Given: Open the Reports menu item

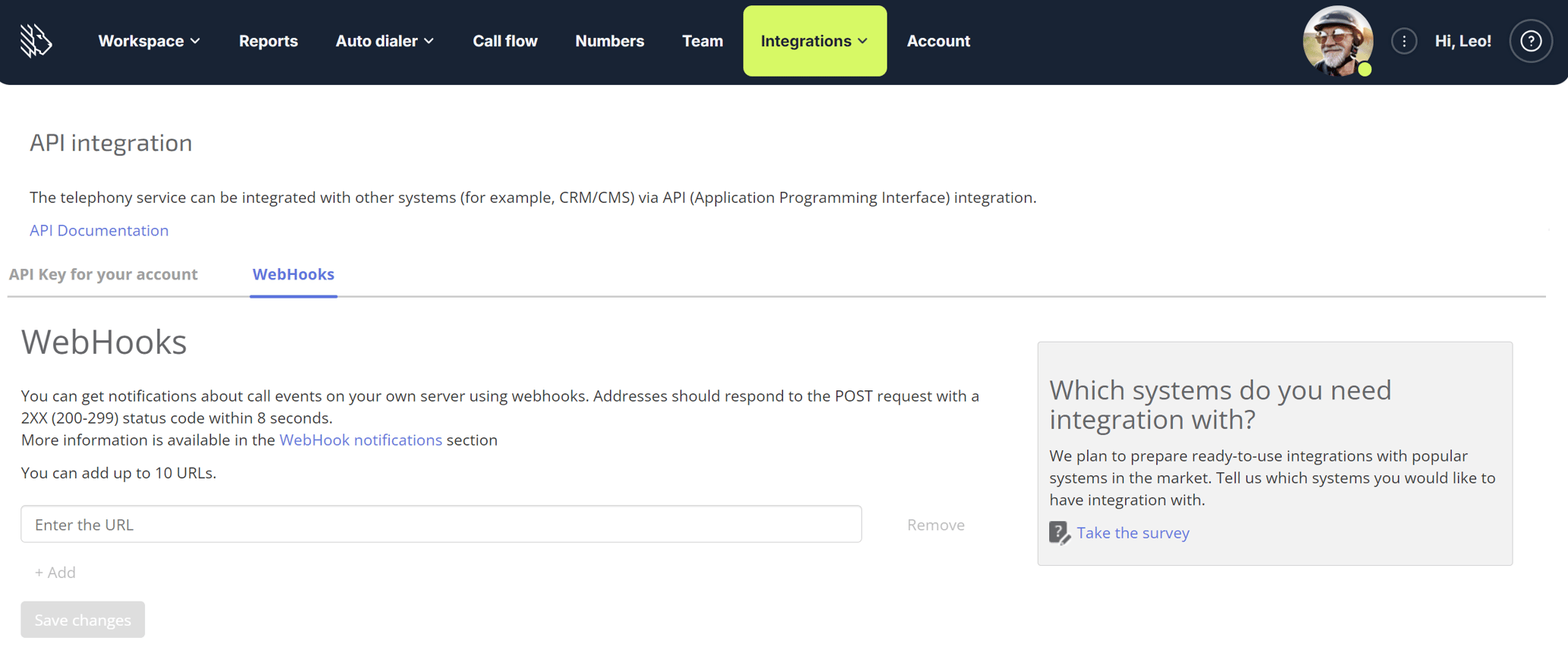Looking at the screenshot, I should 268,41.
